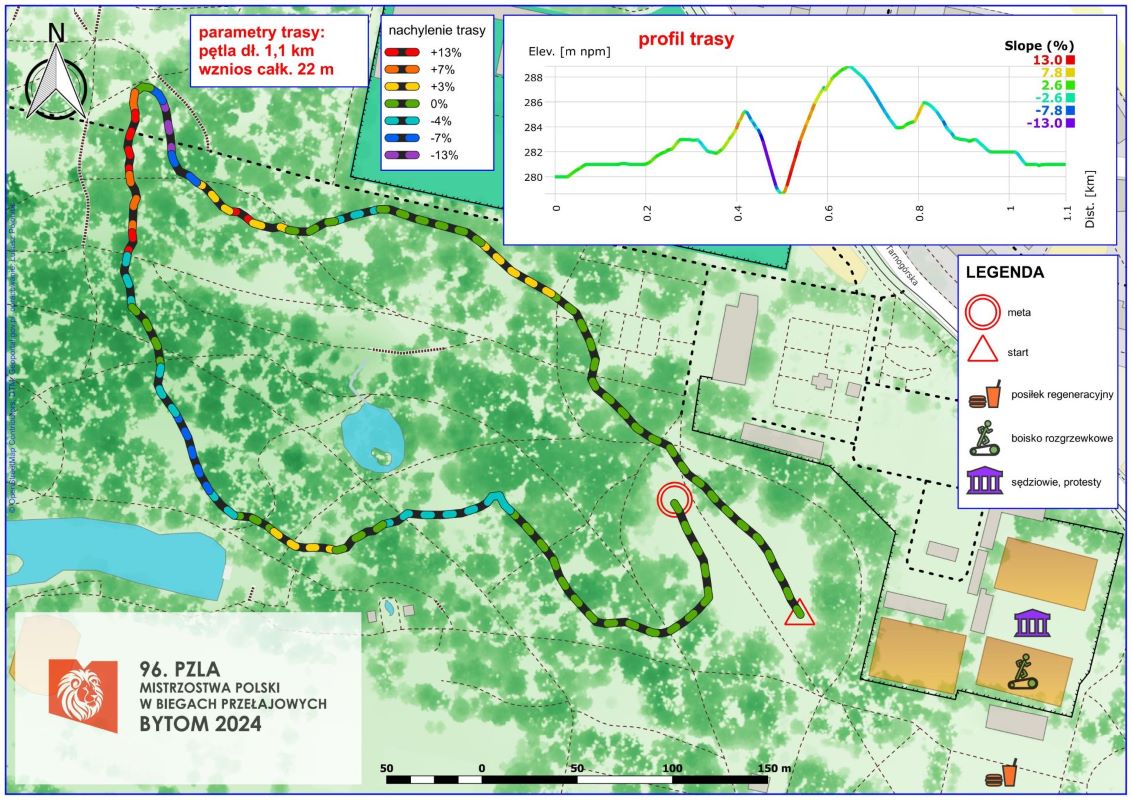Click the red finish circle on the map
1132x800 pixels.
click(675, 498)
